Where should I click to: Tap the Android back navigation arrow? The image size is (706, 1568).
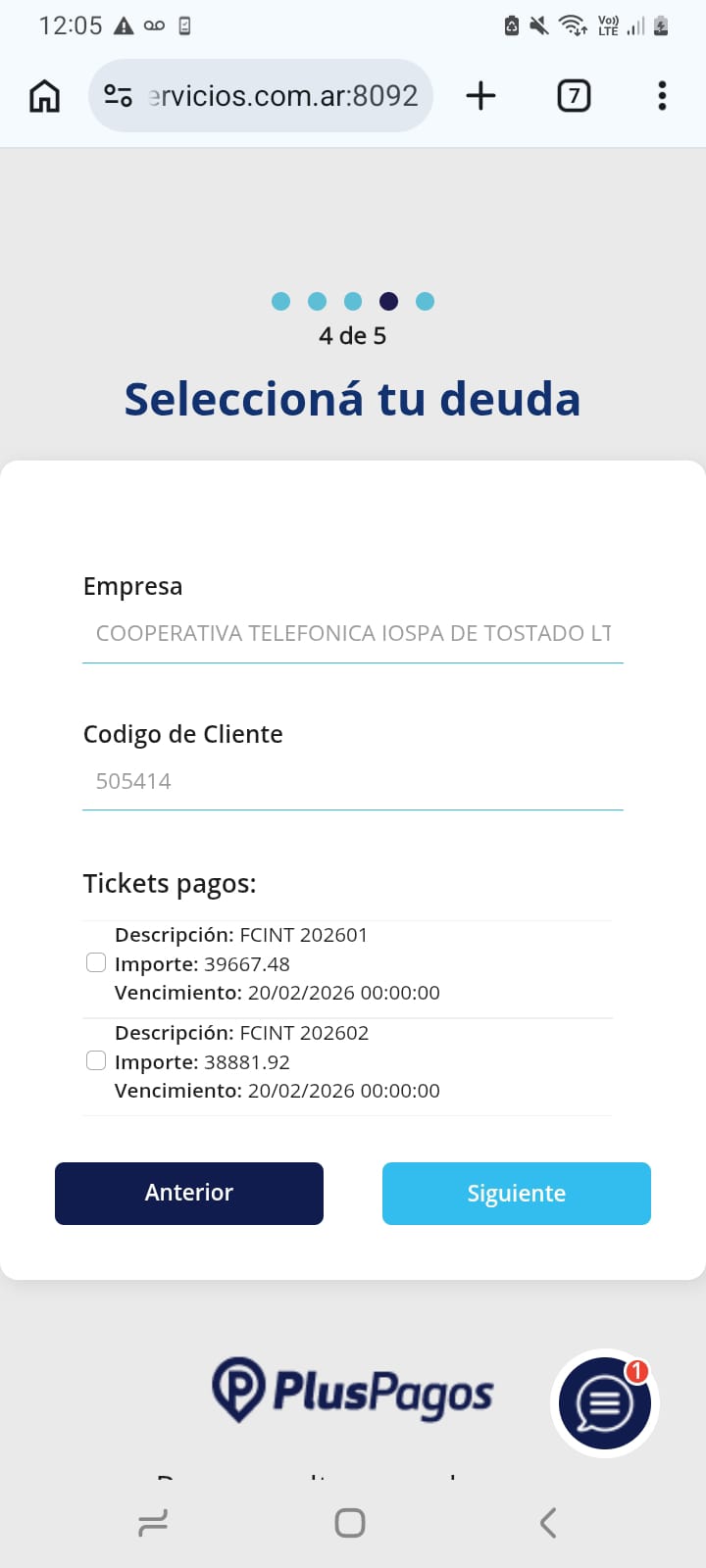click(x=548, y=1522)
